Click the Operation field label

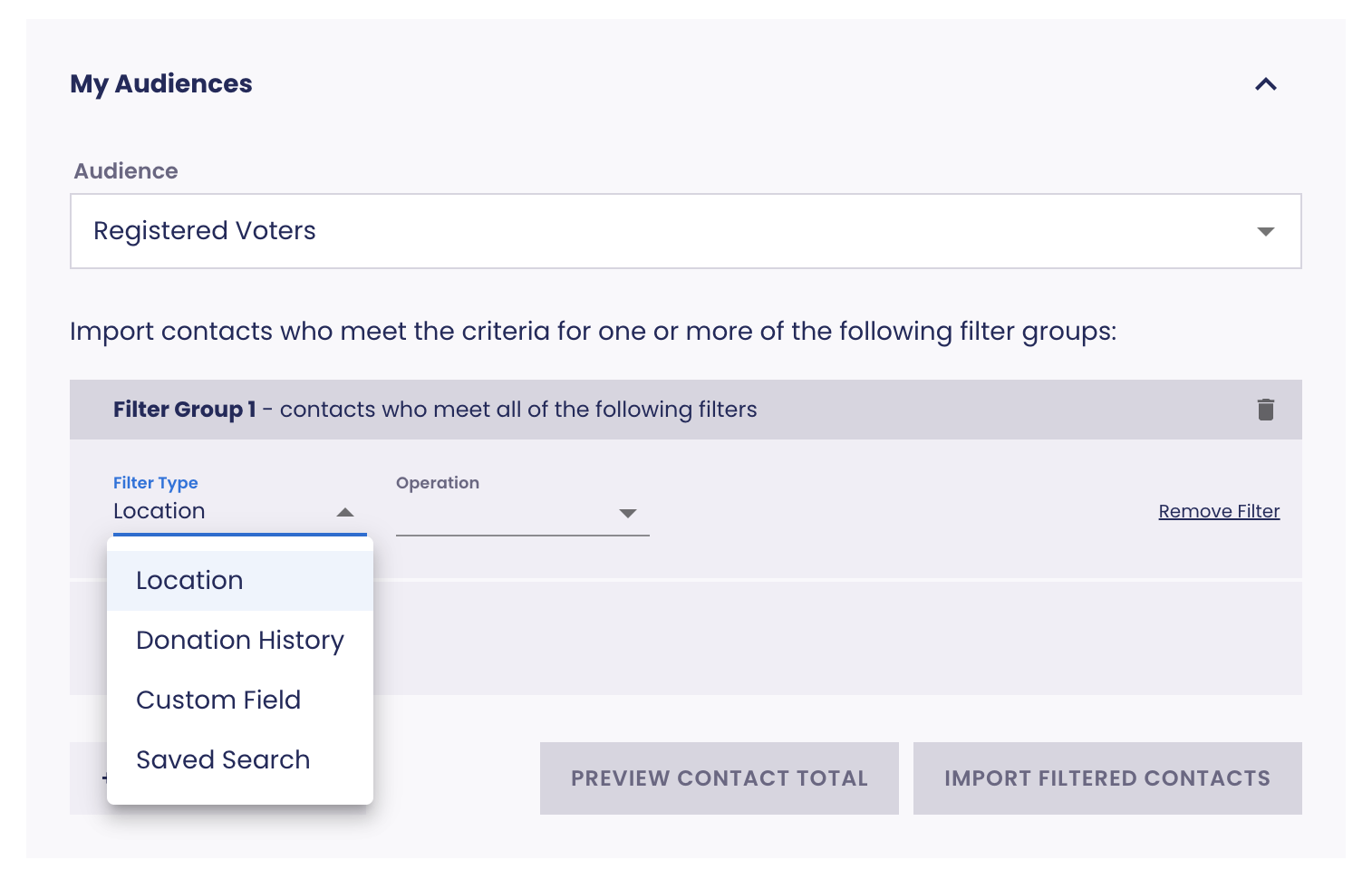point(438,483)
